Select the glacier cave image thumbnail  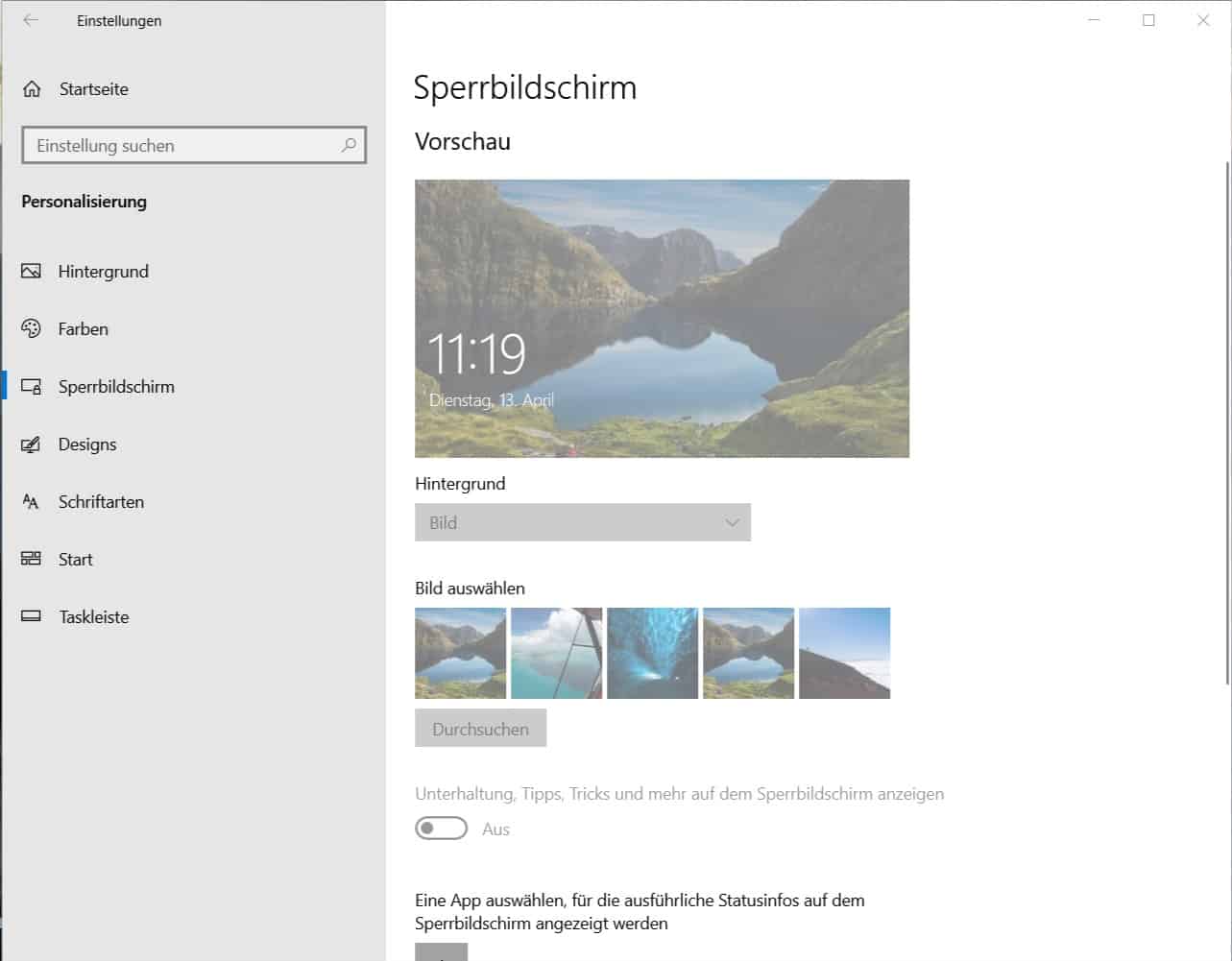(652, 653)
